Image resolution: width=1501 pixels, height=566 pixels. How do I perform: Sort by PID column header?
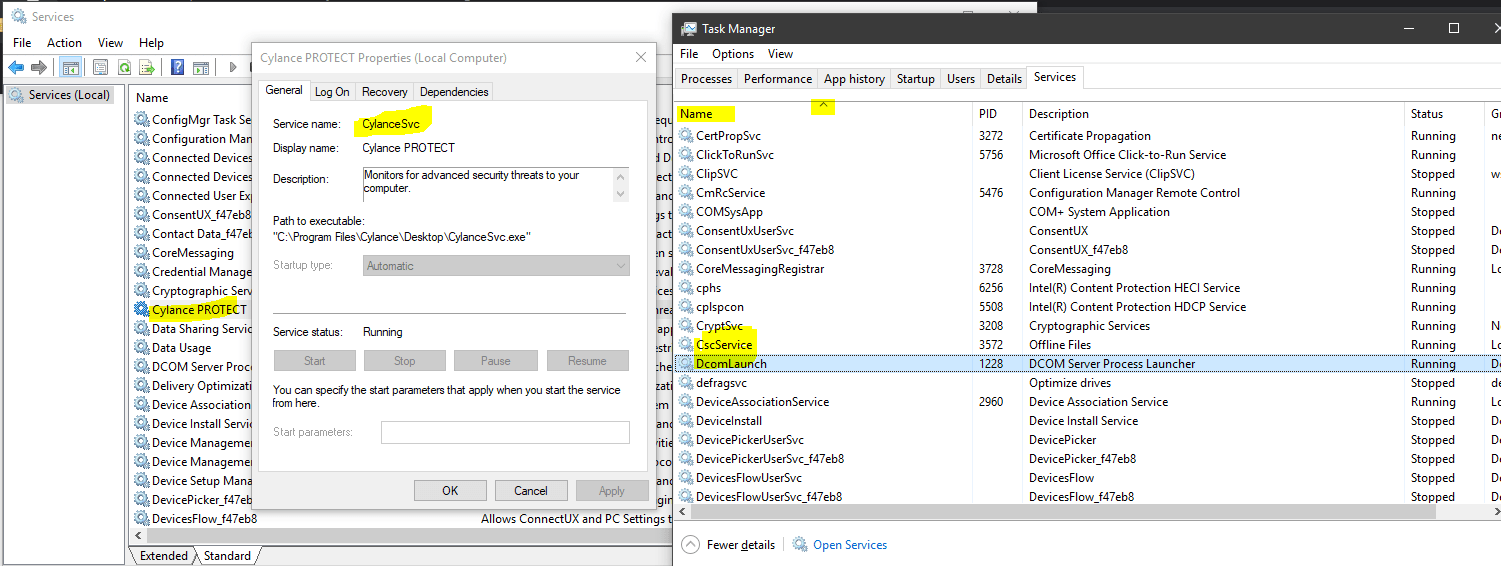987,114
